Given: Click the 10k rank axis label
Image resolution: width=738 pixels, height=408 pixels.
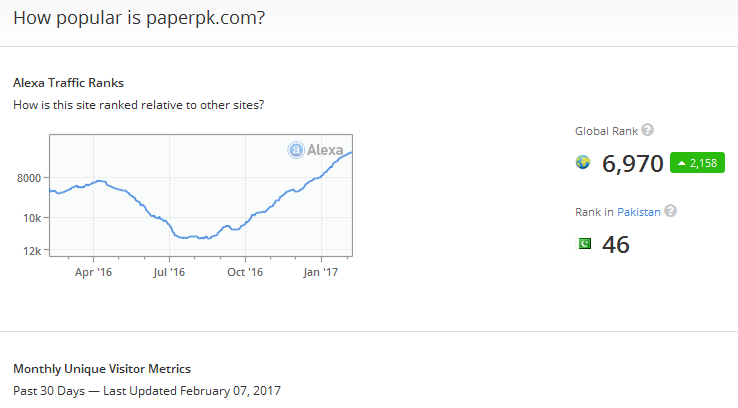Looking at the screenshot, I should pos(32,218).
